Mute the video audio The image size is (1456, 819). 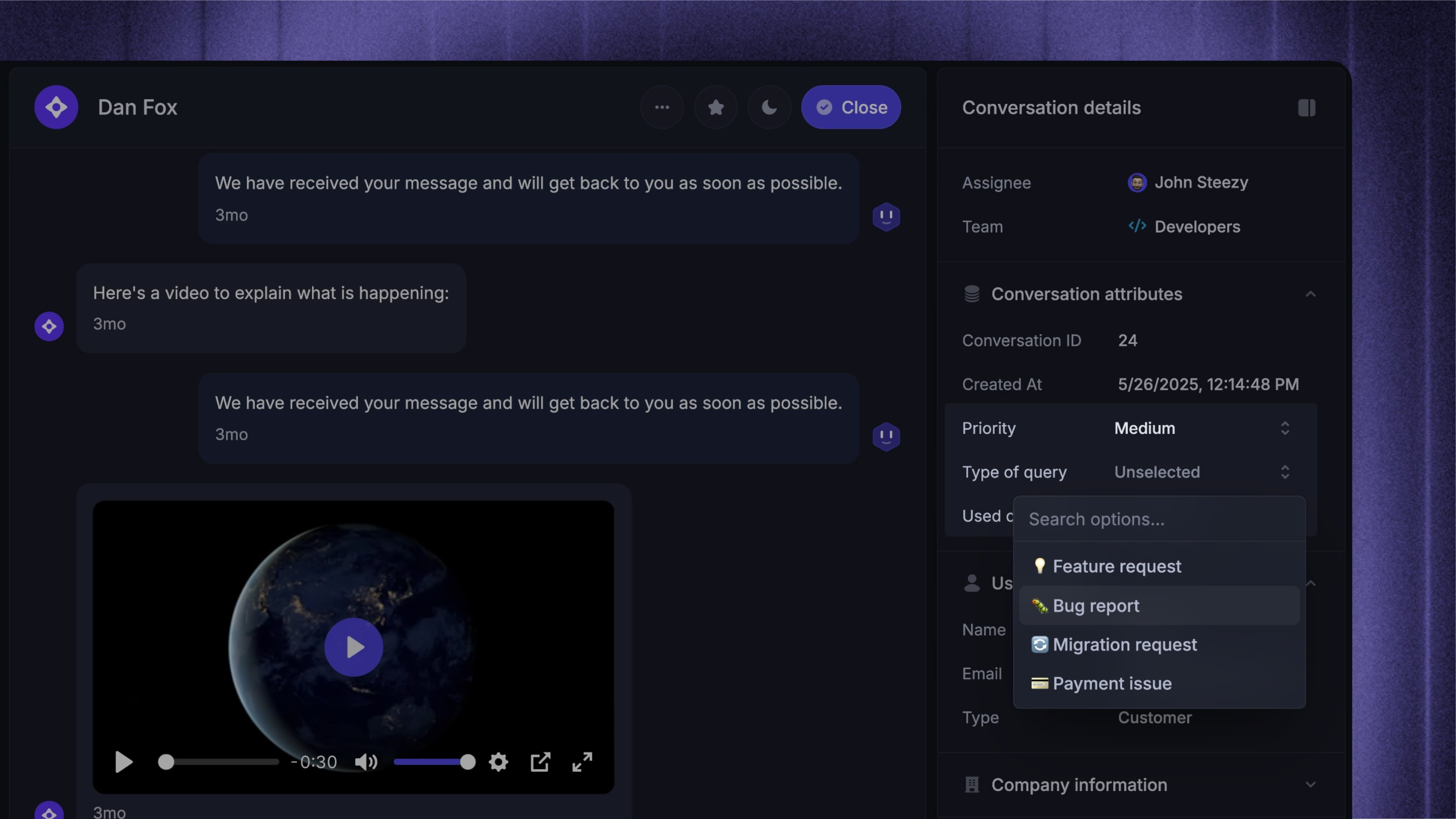366,762
